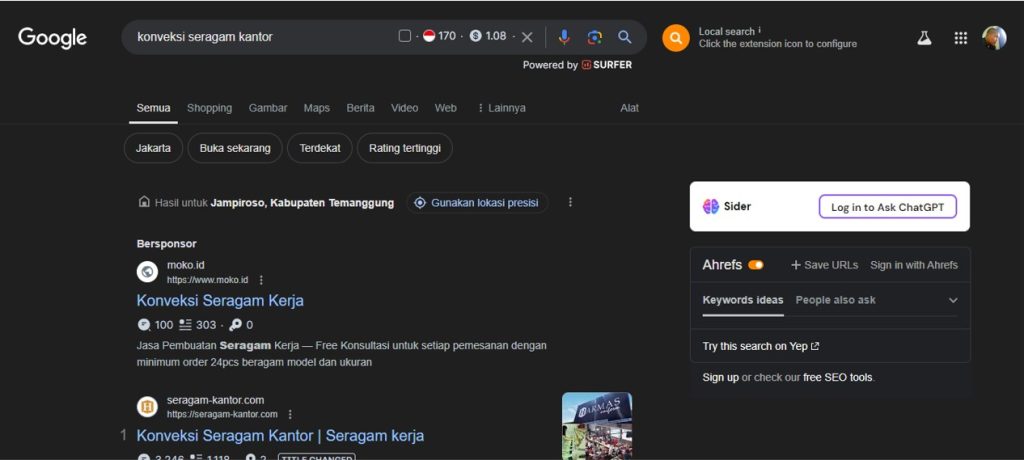Switch to the Video tab
The height and width of the screenshot is (460, 1024).
405,108
